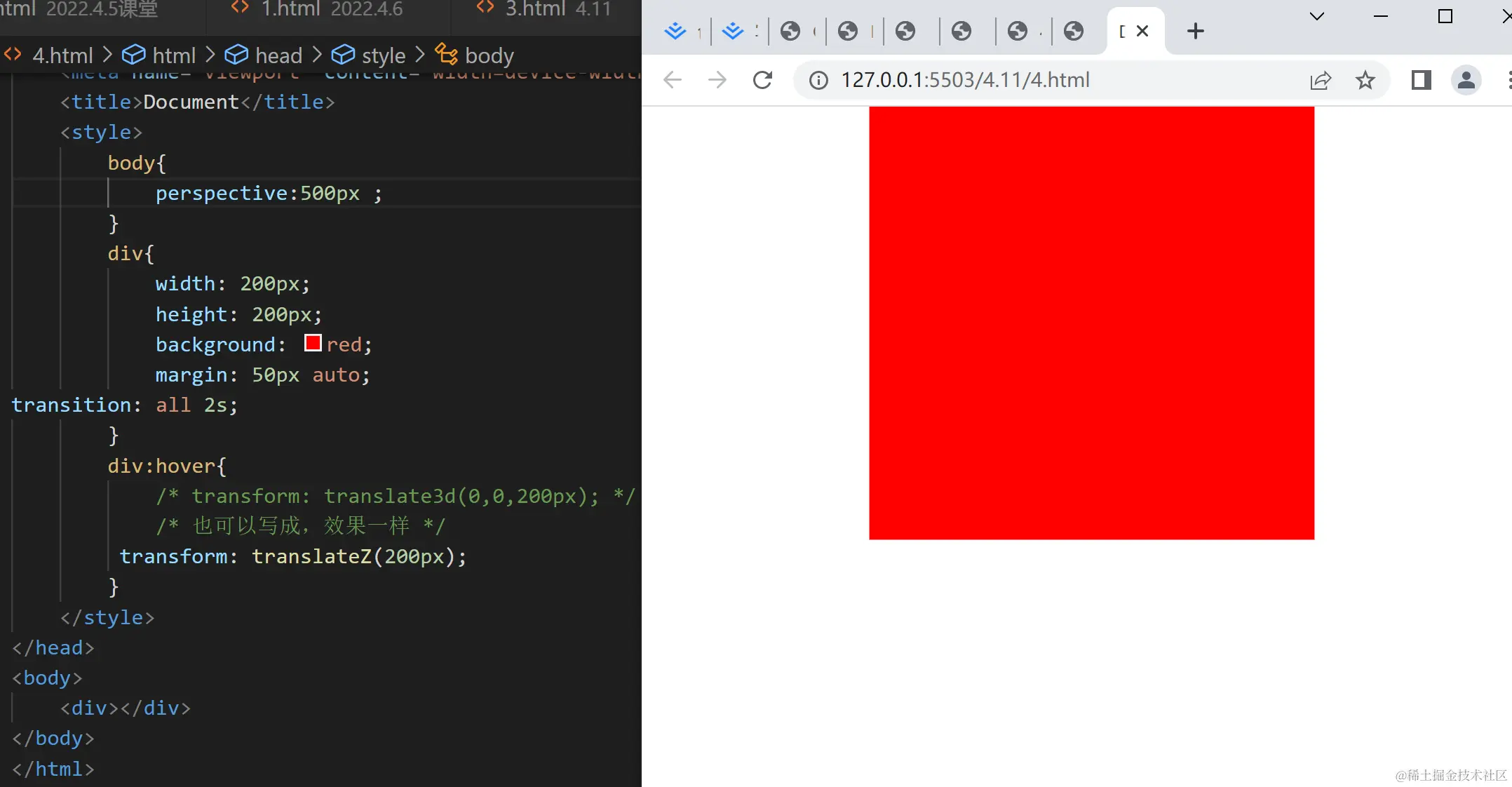Viewport: 1512px width, 787px height.
Task: Open the head breadcrumb segment
Action: point(278,55)
